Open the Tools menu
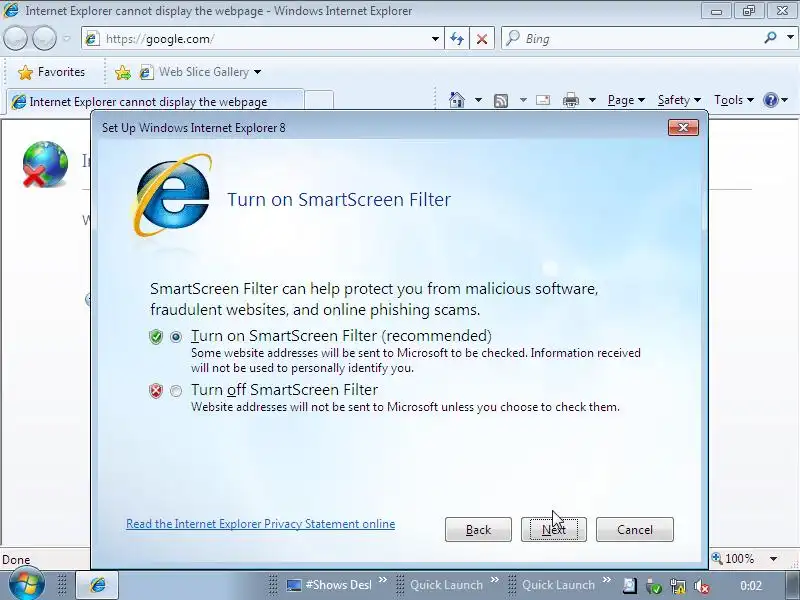The height and width of the screenshot is (600, 800). click(734, 100)
